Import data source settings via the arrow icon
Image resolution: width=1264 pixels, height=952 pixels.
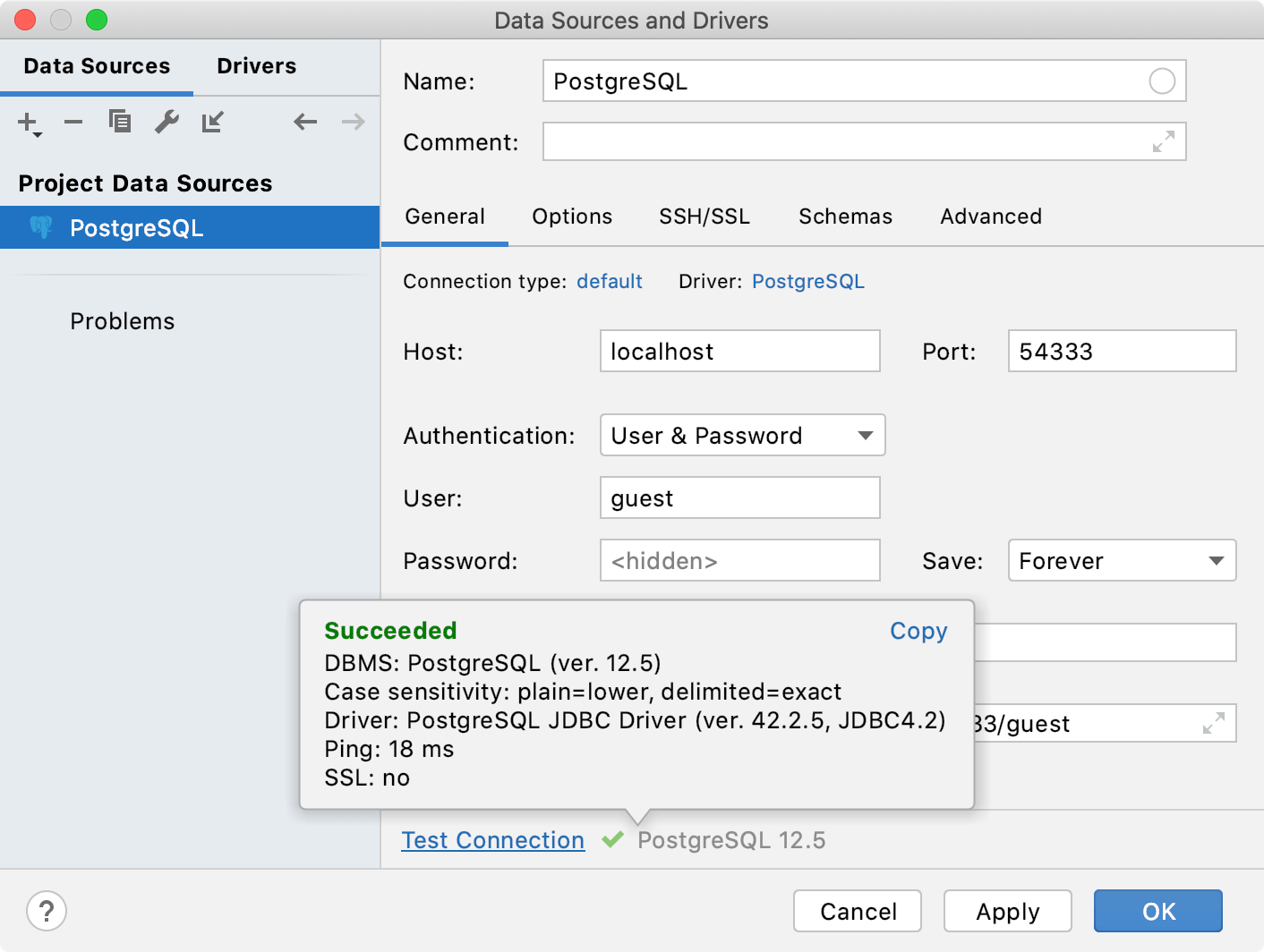[212, 122]
